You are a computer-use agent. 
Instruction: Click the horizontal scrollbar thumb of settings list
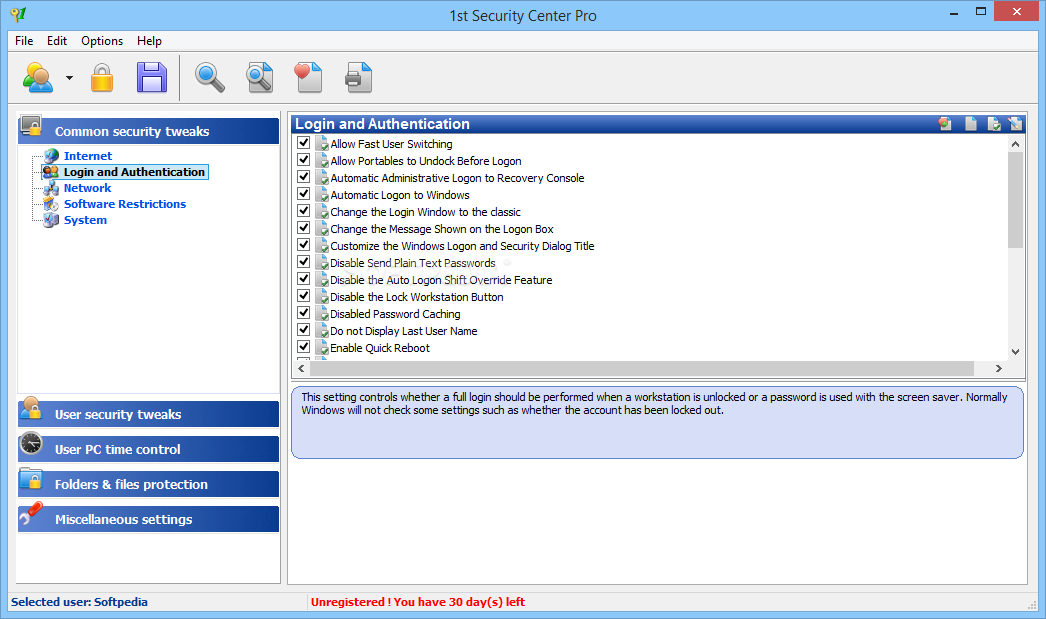point(642,368)
